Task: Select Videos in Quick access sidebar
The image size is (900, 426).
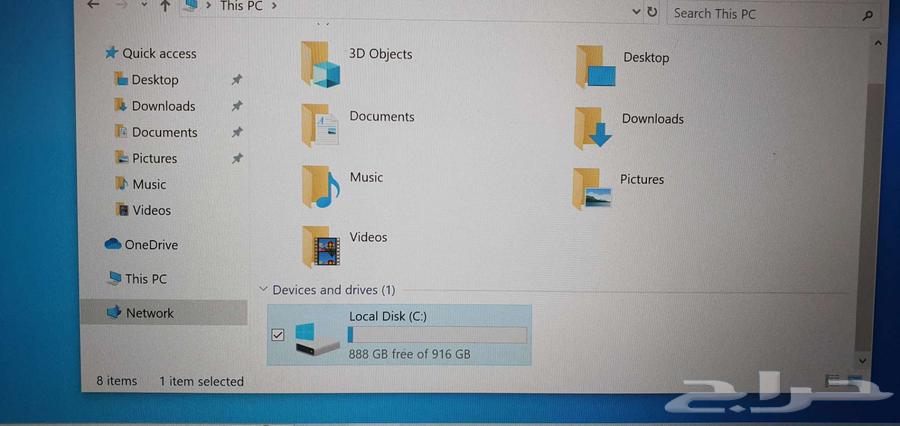Action: [x=152, y=210]
